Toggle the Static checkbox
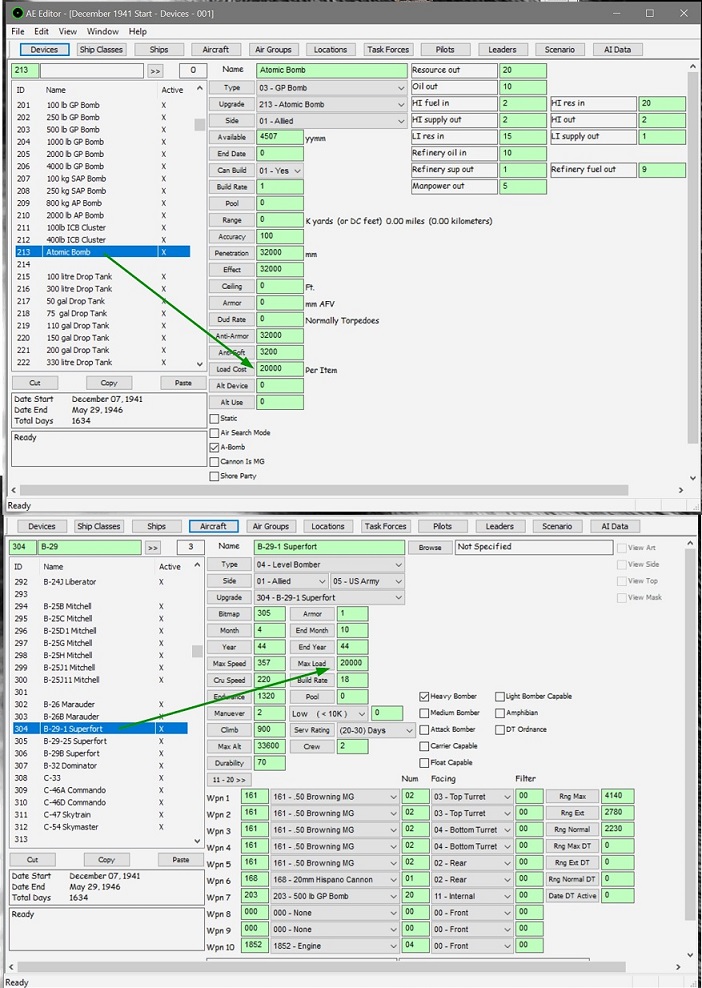 [x=214, y=418]
